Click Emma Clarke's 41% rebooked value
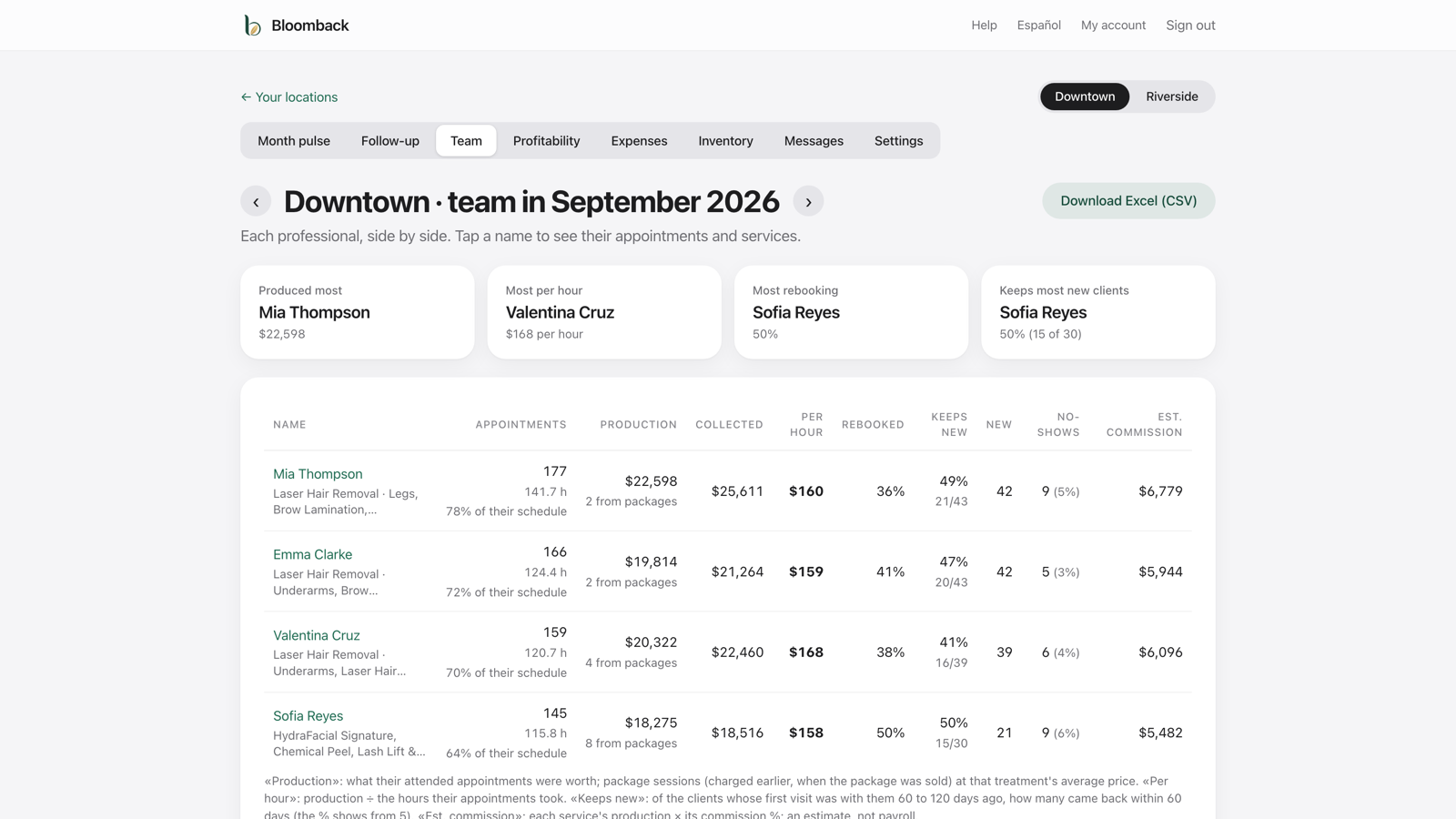The image size is (1456, 819). 890,571
